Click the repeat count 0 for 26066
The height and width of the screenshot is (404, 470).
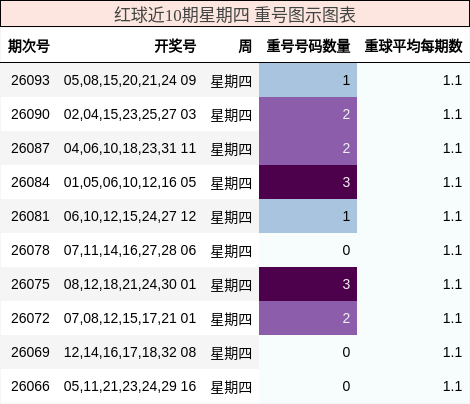[x=308, y=386]
